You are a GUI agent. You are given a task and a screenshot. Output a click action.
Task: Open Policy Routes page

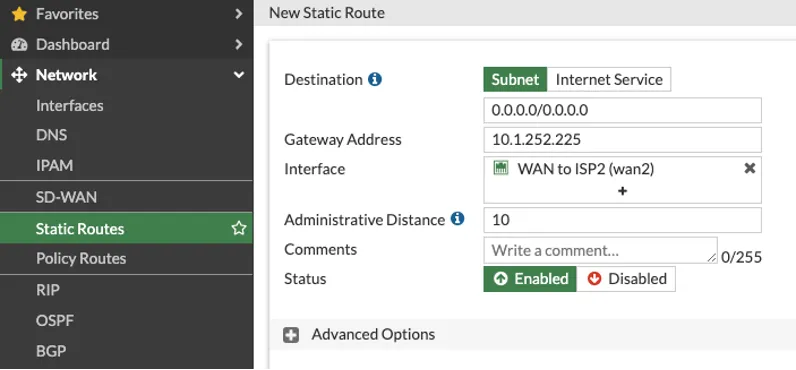[x=81, y=258]
